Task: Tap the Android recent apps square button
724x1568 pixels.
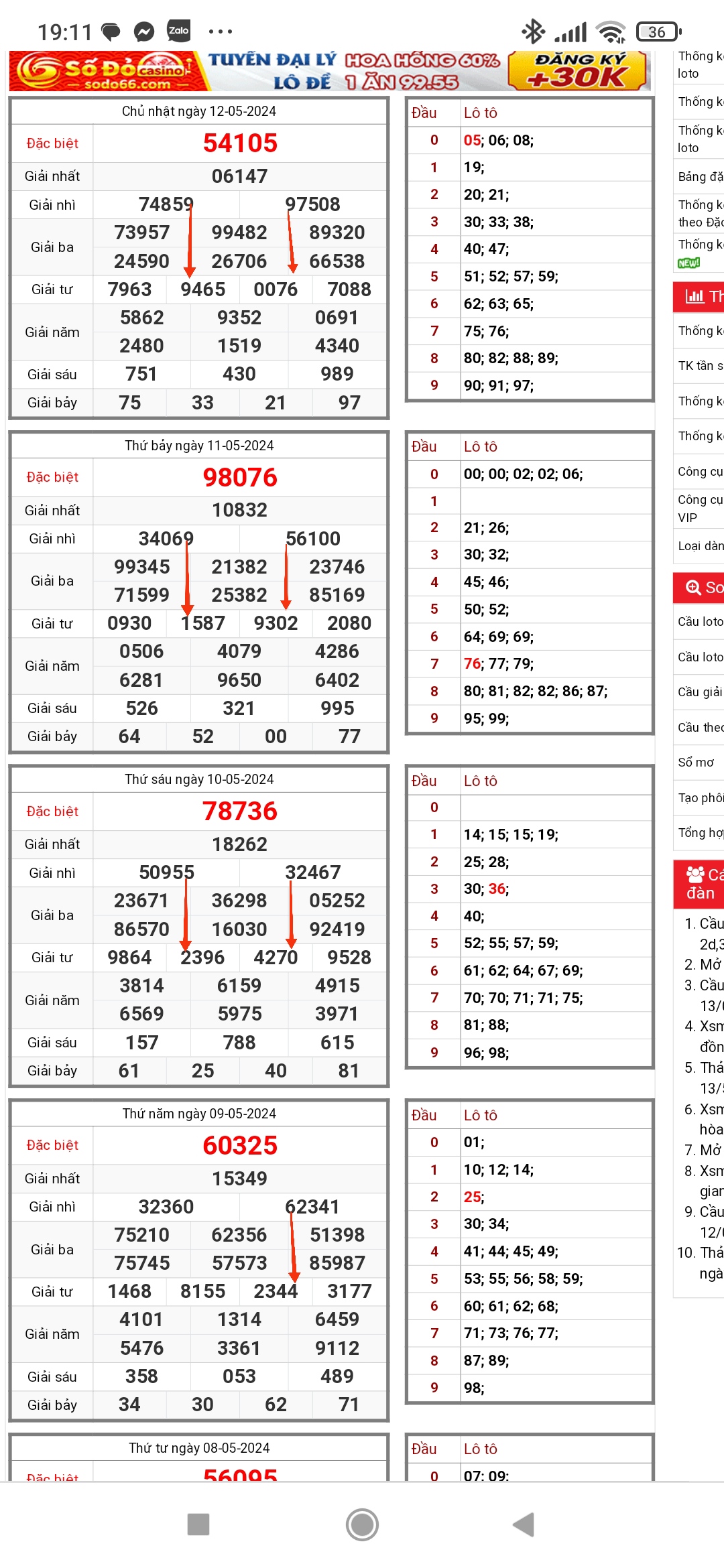Action: (198, 1524)
